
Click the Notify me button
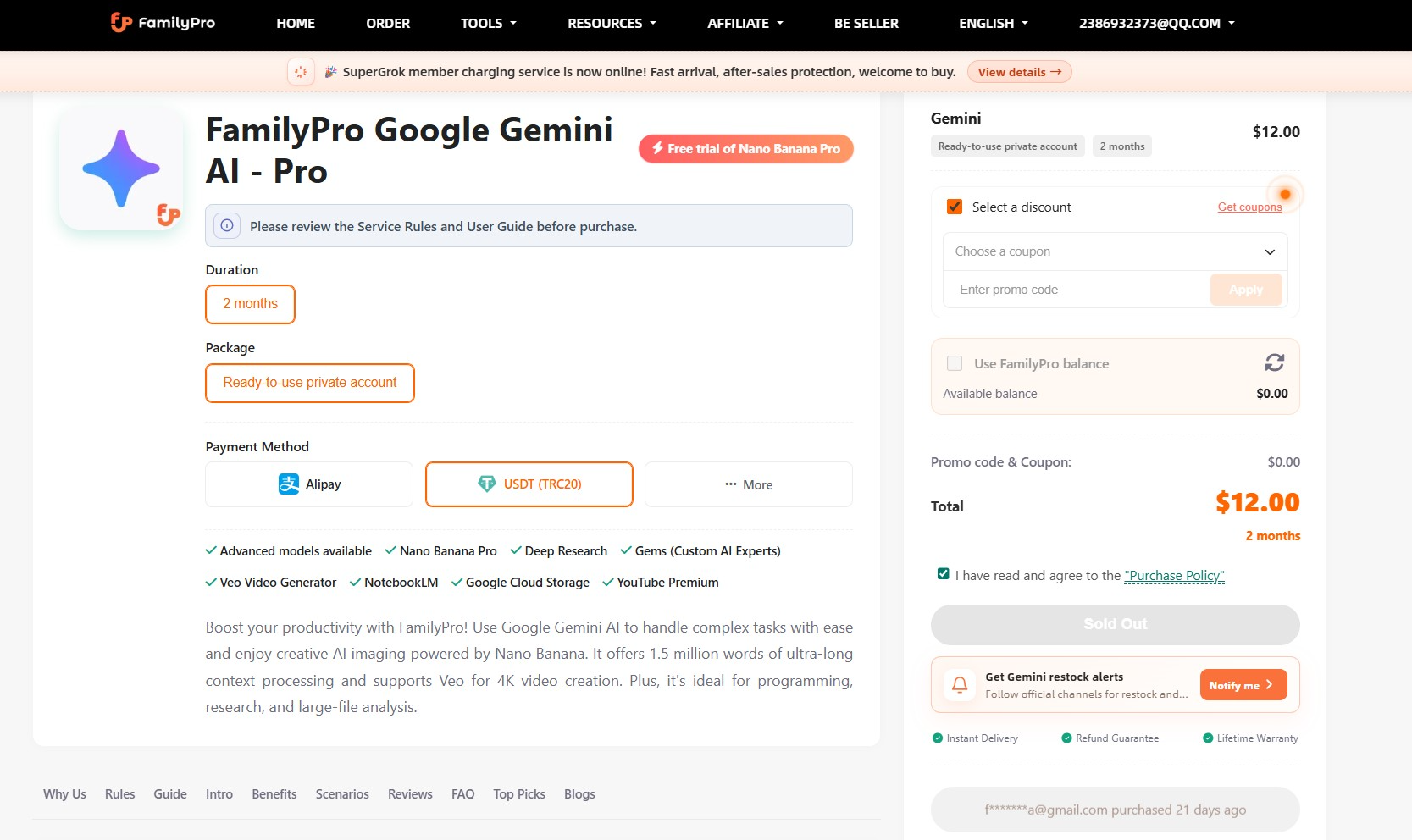click(1243, 685)
